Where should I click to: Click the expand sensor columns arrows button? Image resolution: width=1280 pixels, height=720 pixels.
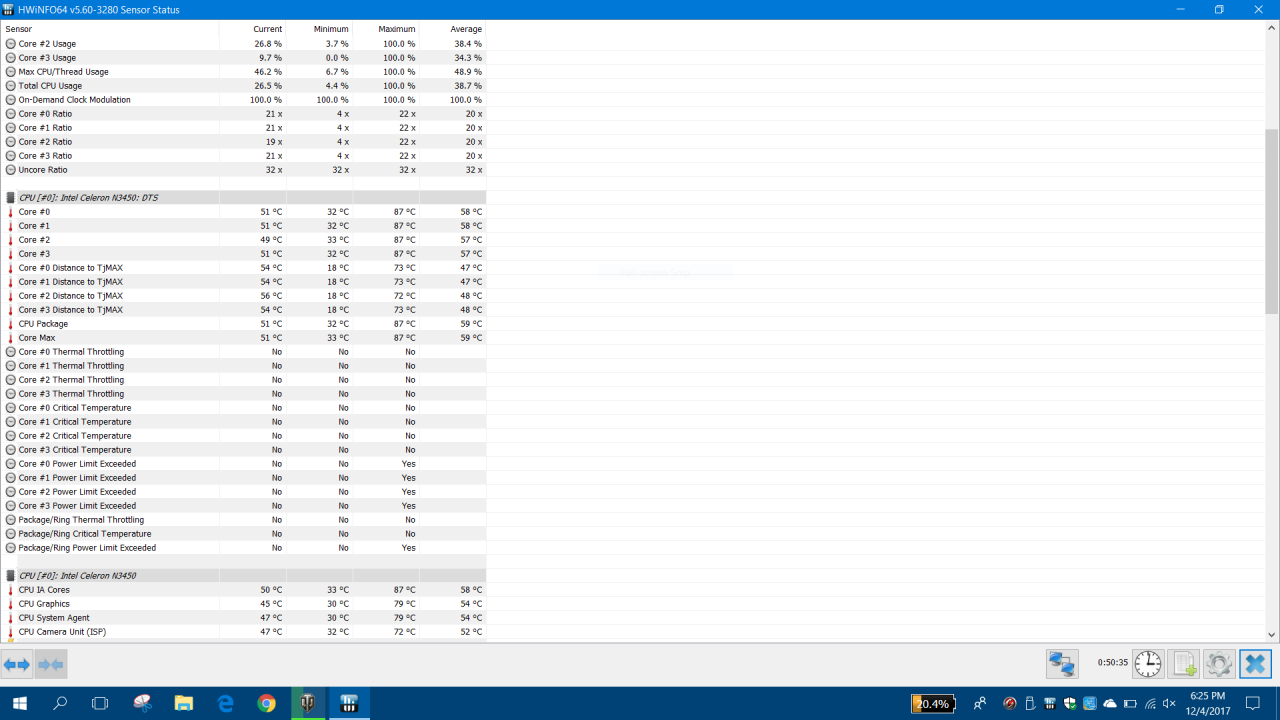tap(17, 664)
